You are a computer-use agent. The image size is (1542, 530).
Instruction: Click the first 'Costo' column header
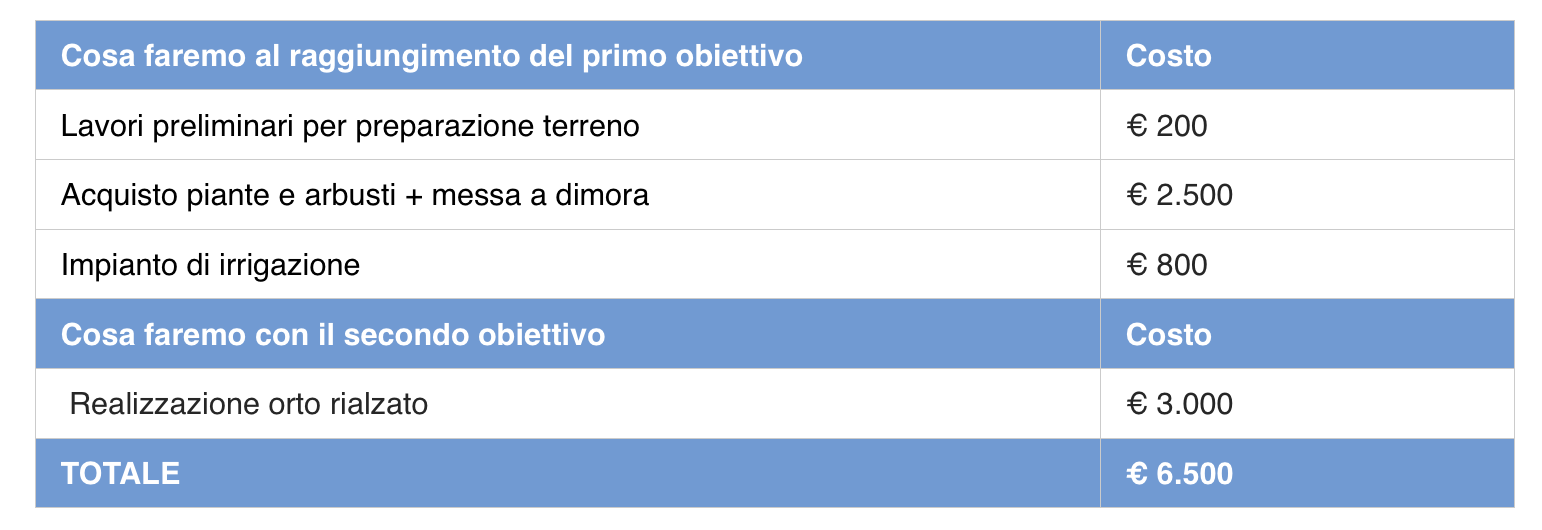coord(1168,56)
